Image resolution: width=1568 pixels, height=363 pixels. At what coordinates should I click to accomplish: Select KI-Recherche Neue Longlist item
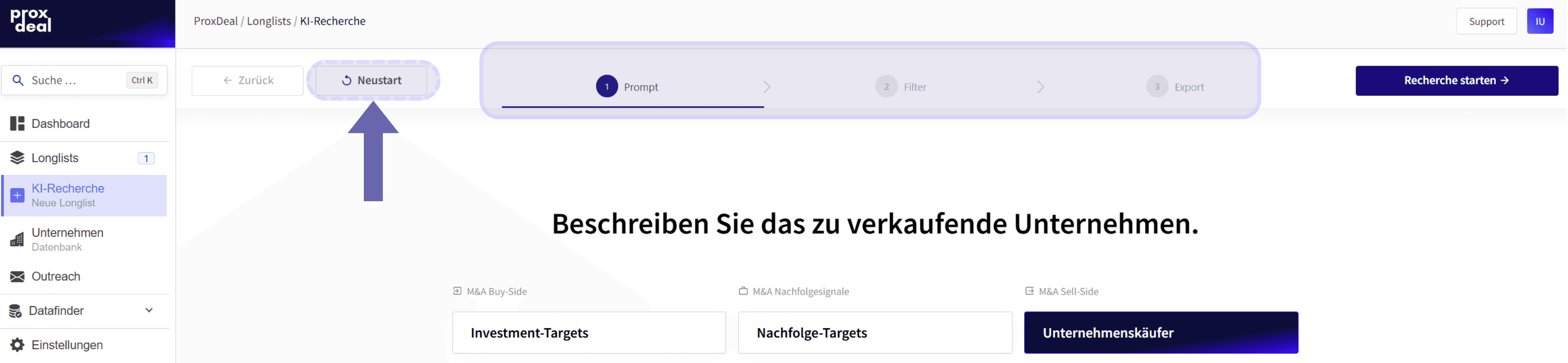point(85,196)
